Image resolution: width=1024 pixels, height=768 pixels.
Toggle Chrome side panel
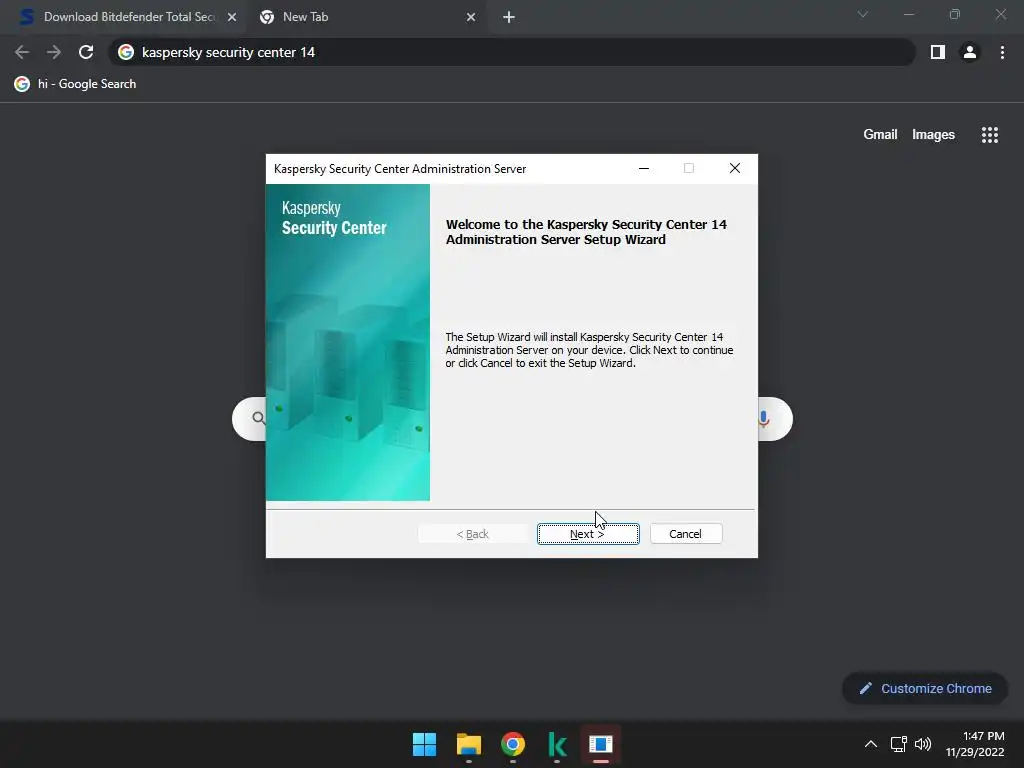click(938, 52)
